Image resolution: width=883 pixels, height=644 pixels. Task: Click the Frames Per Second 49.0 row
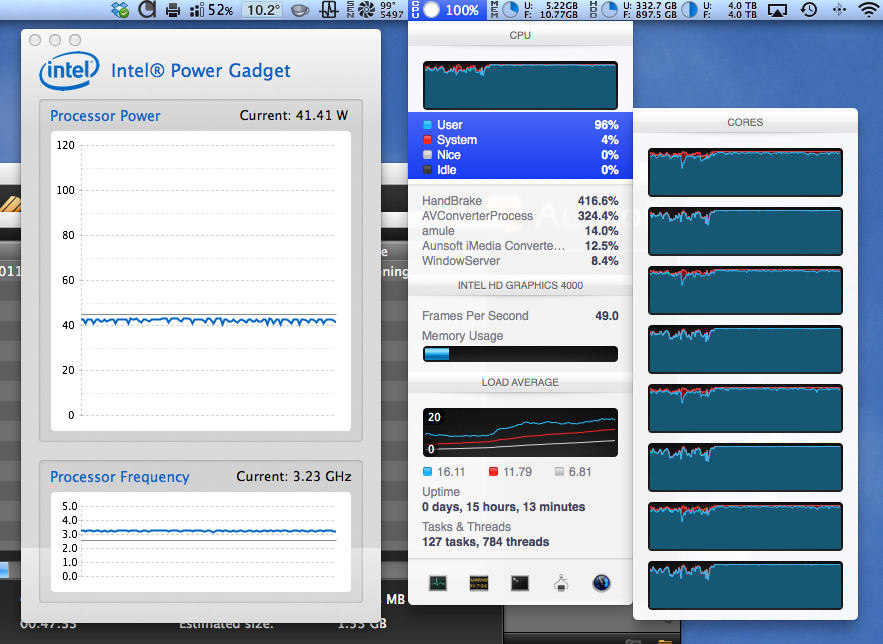point(520,316)
